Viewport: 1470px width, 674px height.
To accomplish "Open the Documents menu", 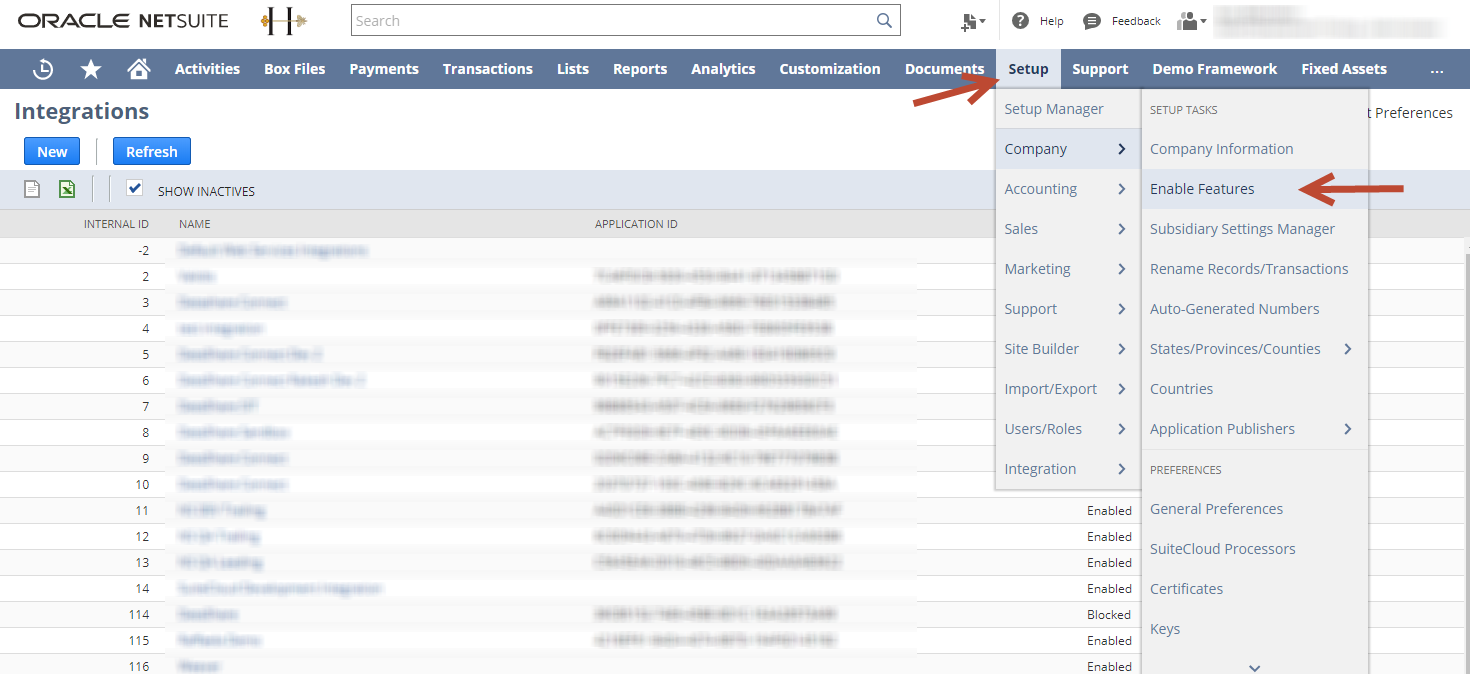I will [944, 69].
